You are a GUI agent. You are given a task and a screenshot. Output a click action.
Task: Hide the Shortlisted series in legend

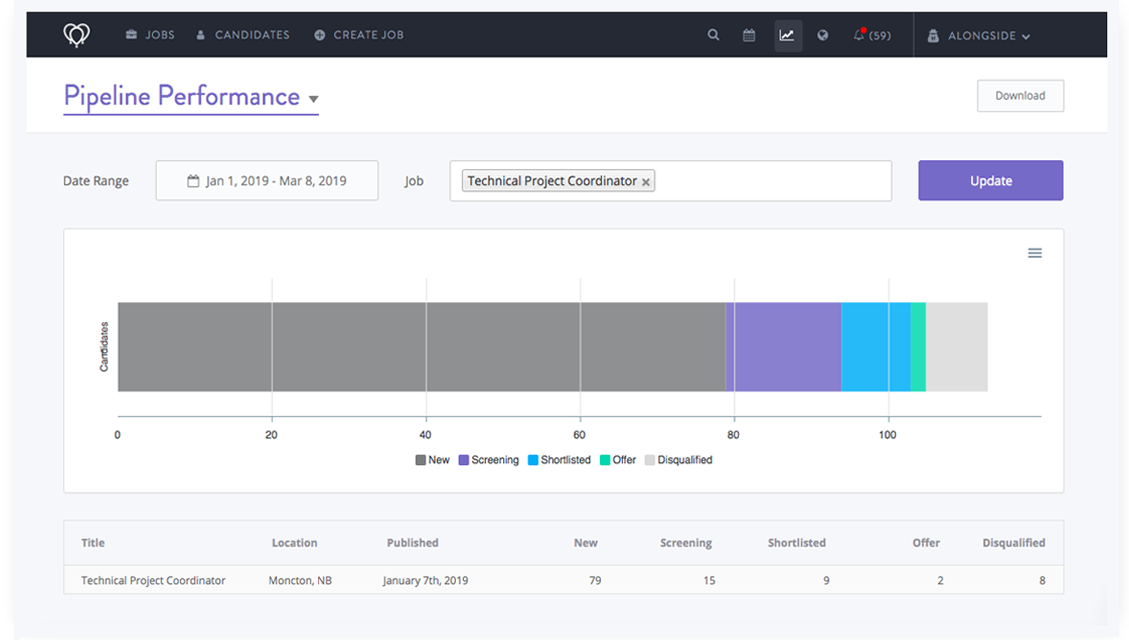(558, 460)
